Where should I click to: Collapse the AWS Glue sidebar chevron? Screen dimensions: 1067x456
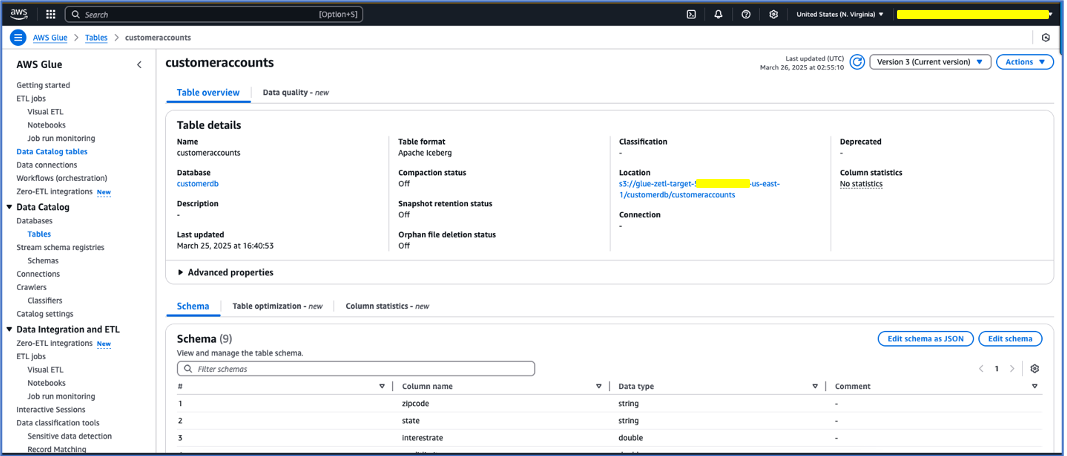(139, 65)
